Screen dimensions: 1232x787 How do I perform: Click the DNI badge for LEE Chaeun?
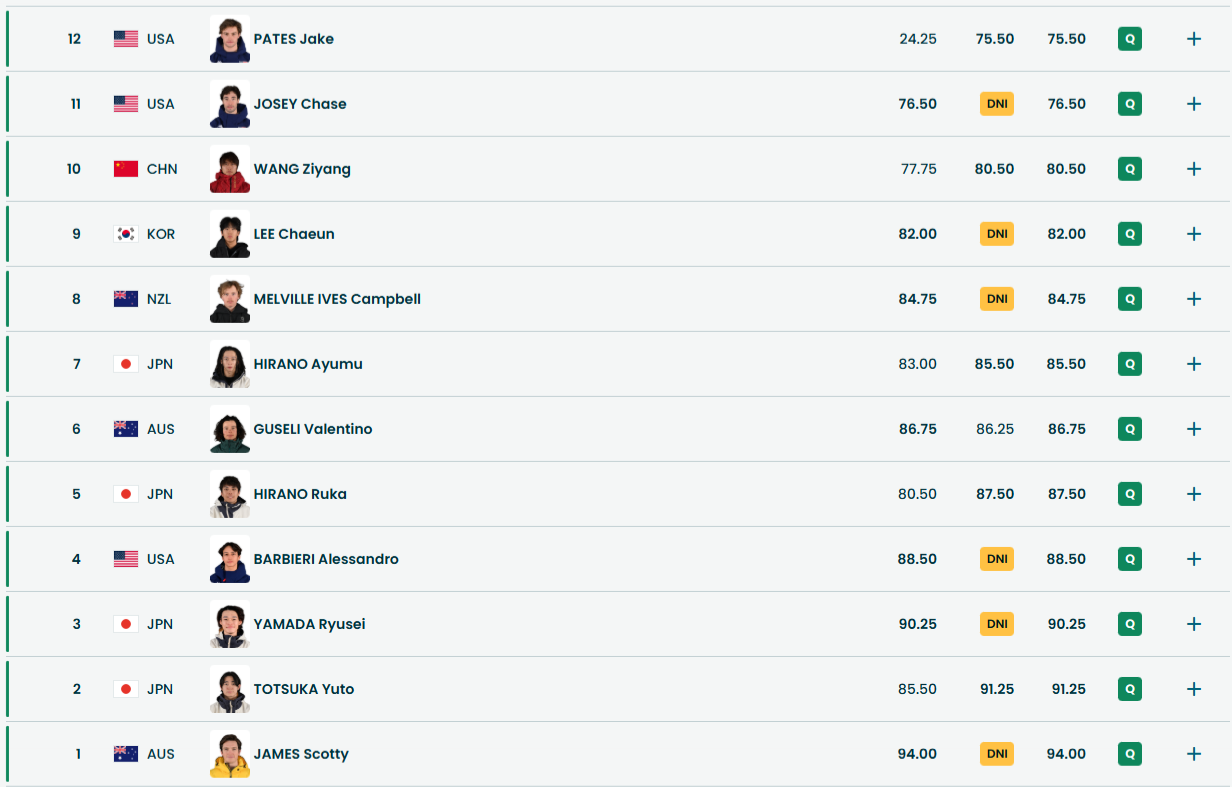tap(997, 234)
